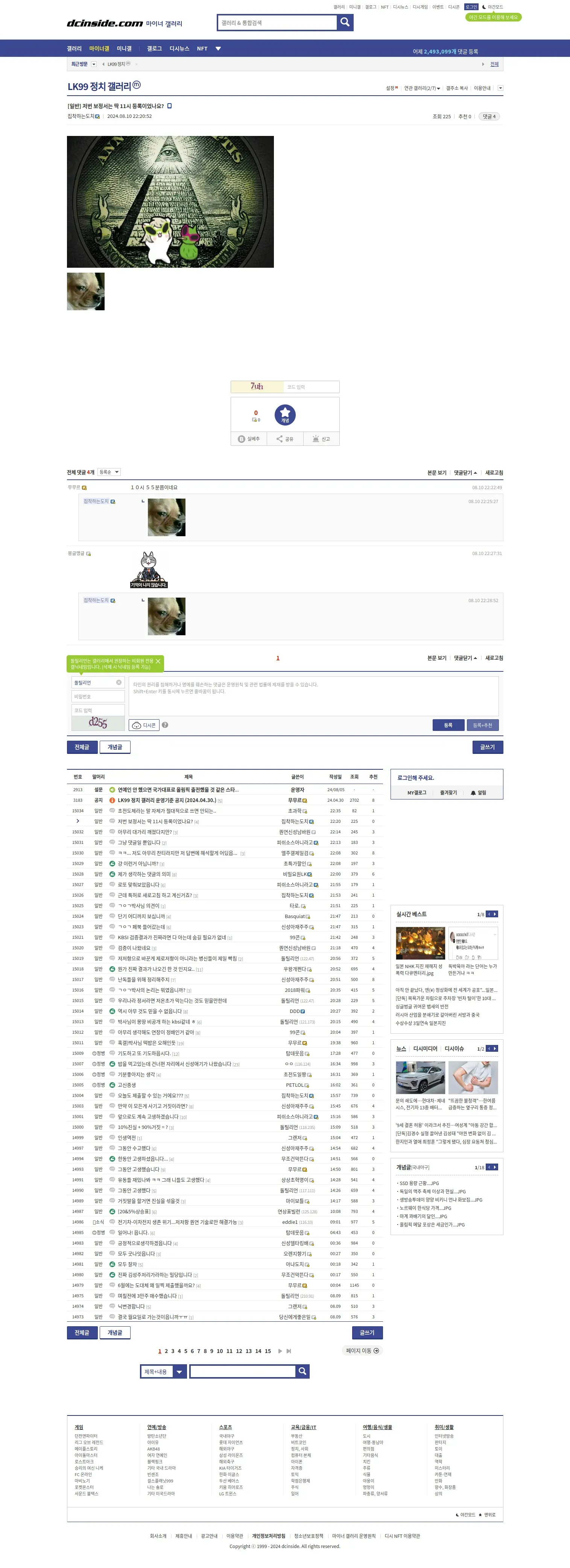Image resolution: width=570 pixels, height=1568 pixels.
Task: Click the notice icon beside the 공지 post title
Action: [x=112, y=801]
